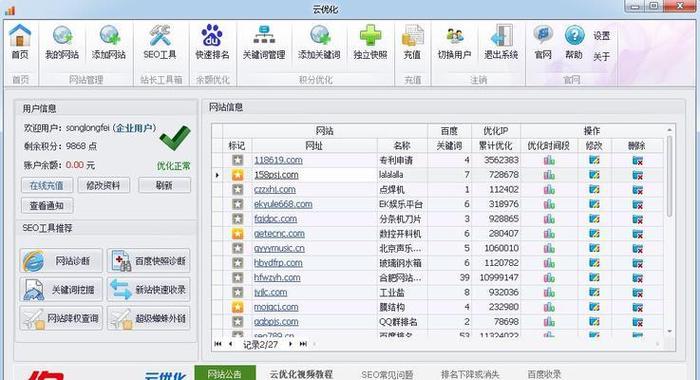The height and width of the screenshot is (380, 700).
Task: Switch to the 云优化视频教程 tab
Action: click(301, 374)
